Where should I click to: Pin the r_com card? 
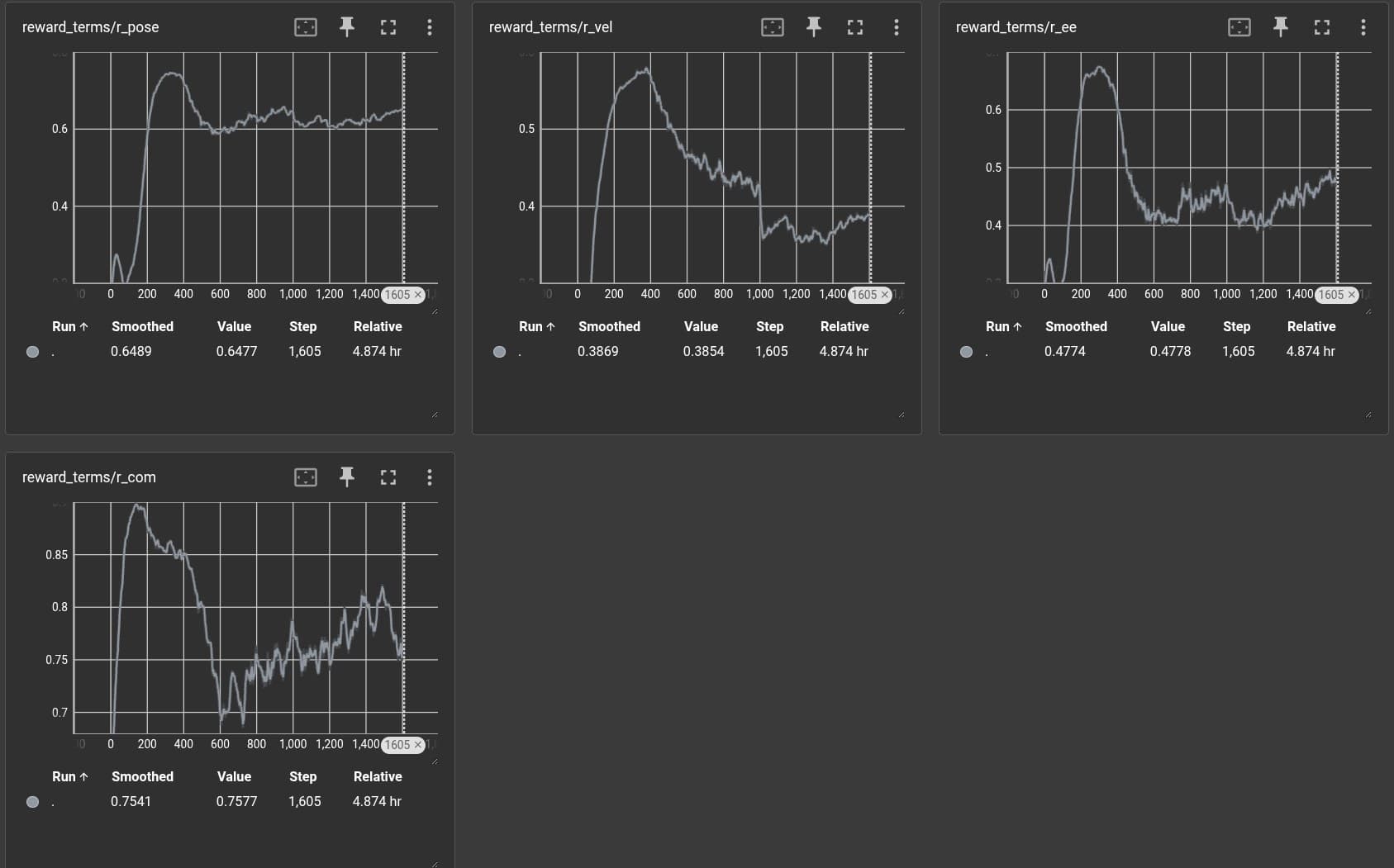[x=347, y=477]
